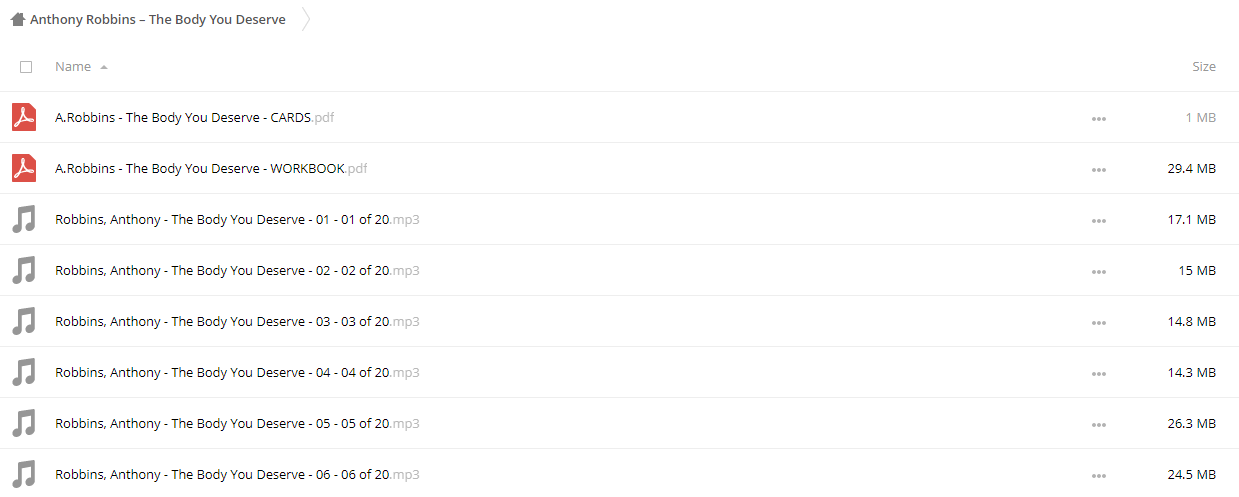Click the music note icon for track 03
1239x497 pixels.
[24, 321]
